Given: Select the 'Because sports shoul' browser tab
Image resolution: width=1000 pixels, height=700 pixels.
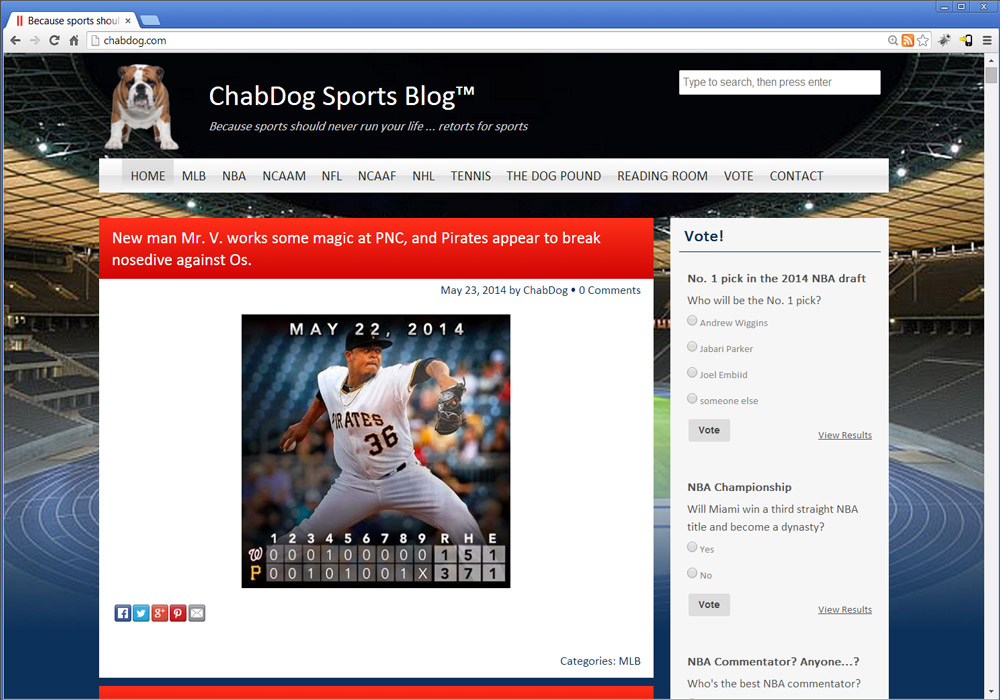Looking at the screenshot, I should [73, 20].
